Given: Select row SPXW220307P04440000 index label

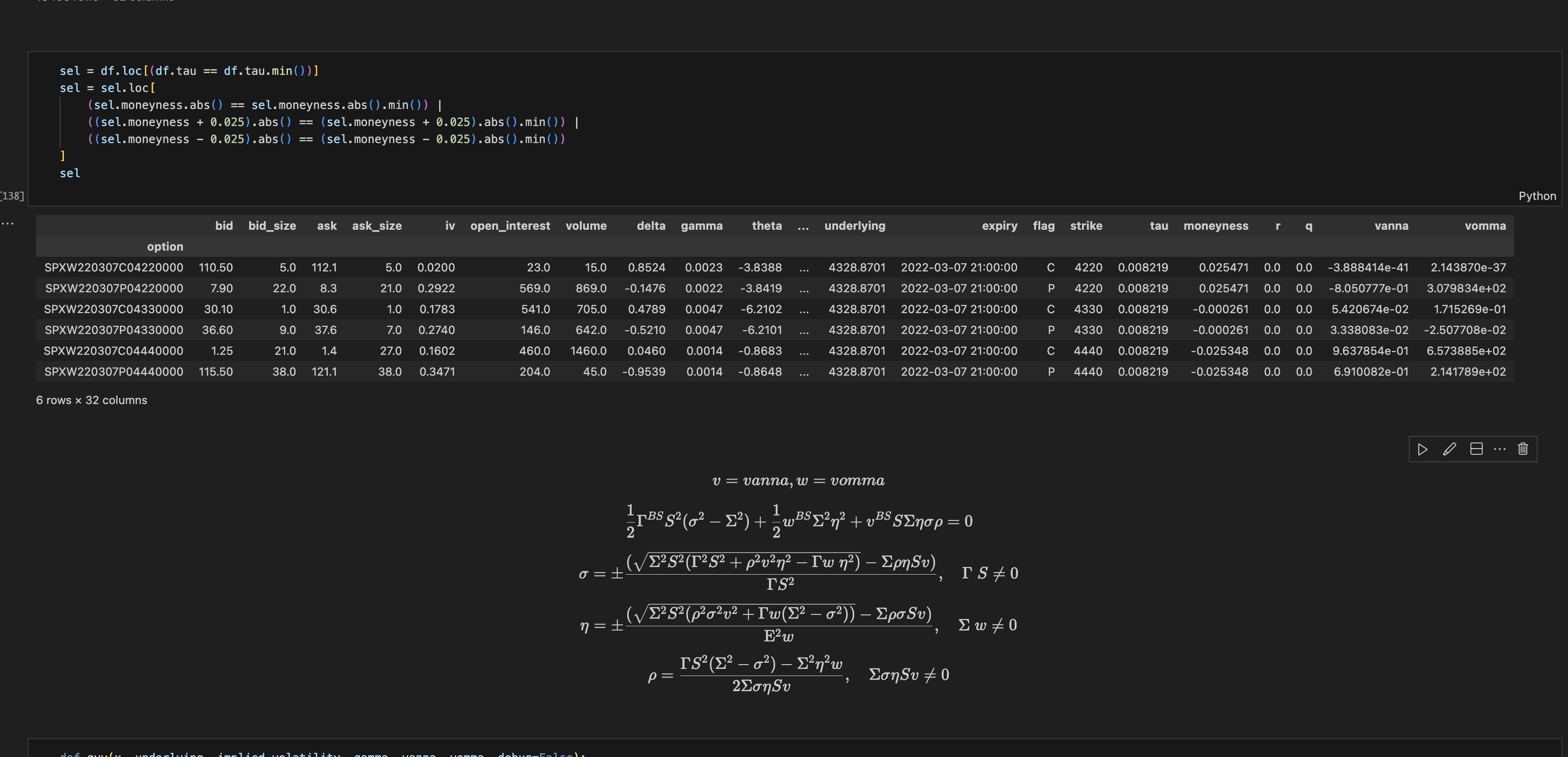Looking at the screenshot, I should 113,372.
